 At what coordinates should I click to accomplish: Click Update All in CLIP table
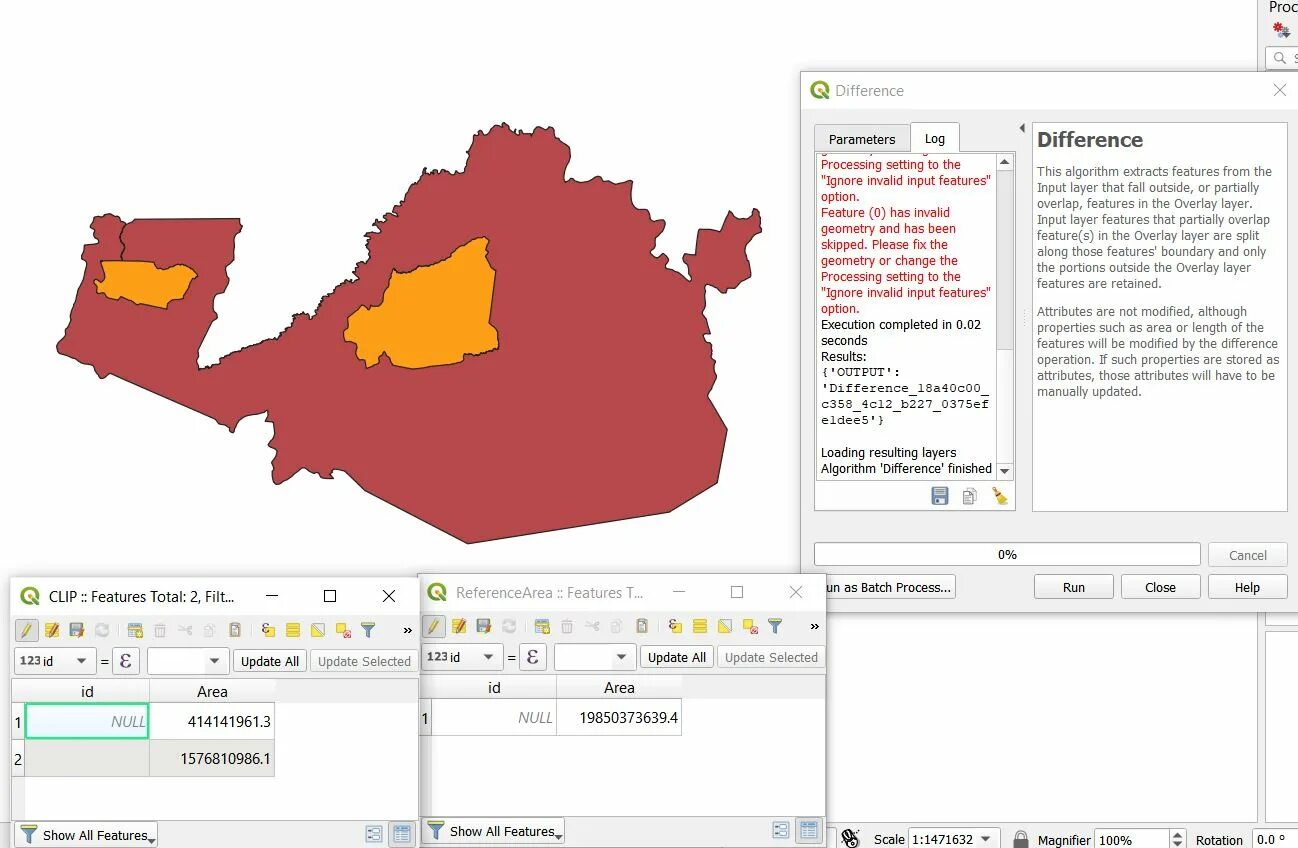[270, 661]
